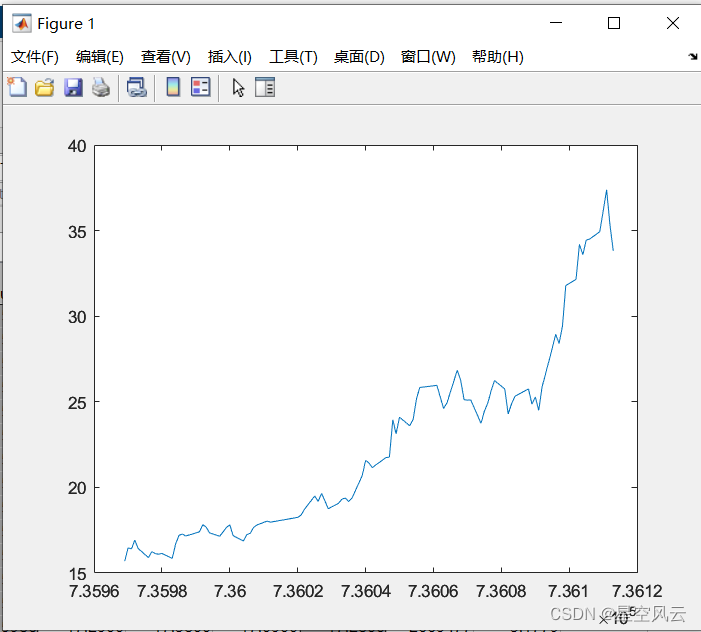The width and height of the screenshot is (701, 632).
Task: Open the 窗口(W) menu
Action: [428, 57]
